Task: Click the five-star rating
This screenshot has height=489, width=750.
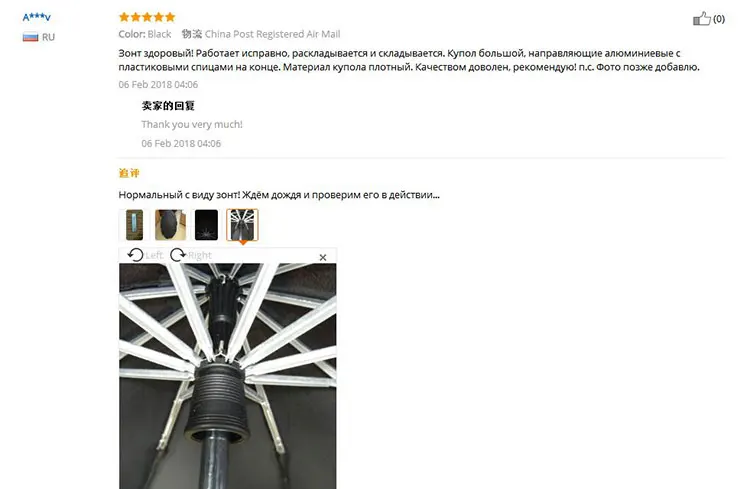Action: 147,17
